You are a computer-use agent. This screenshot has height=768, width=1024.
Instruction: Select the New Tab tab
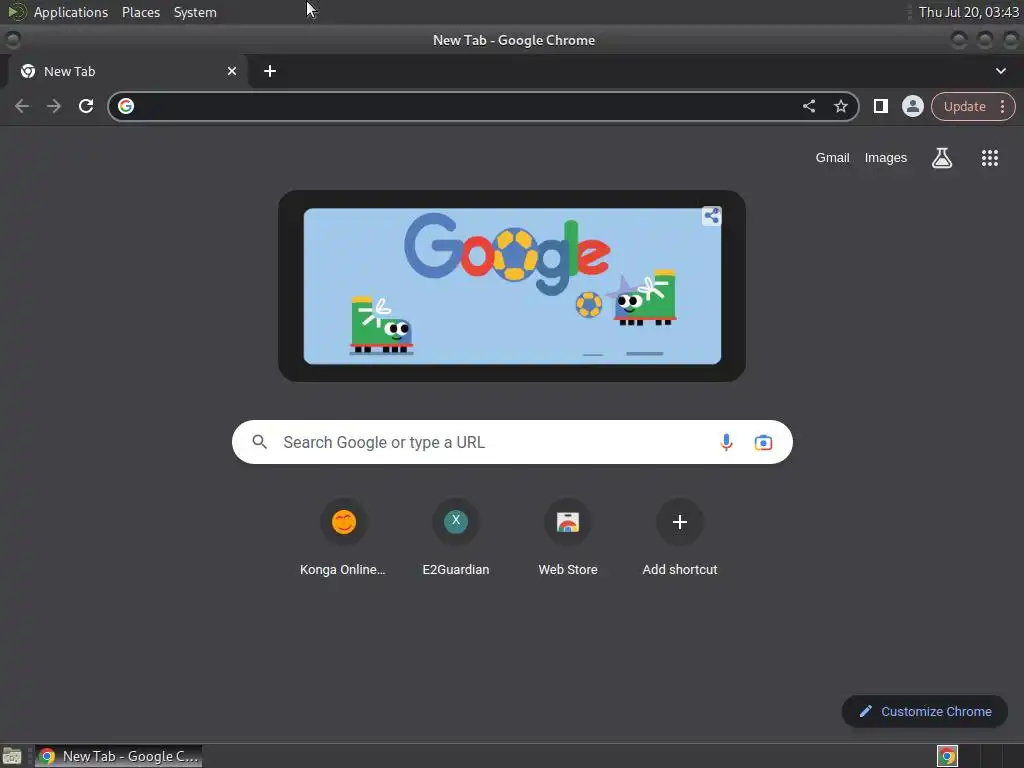127,71
